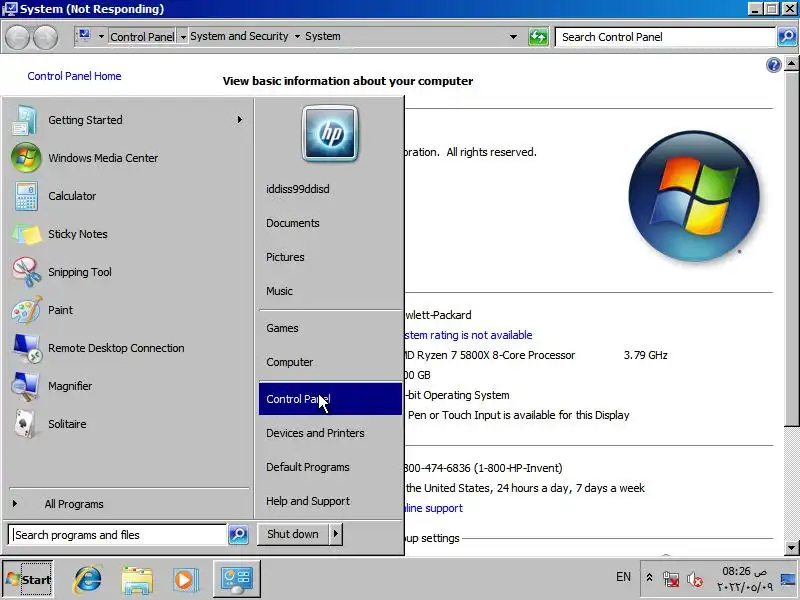Open Internet Explorer from the taskbar

88,579
